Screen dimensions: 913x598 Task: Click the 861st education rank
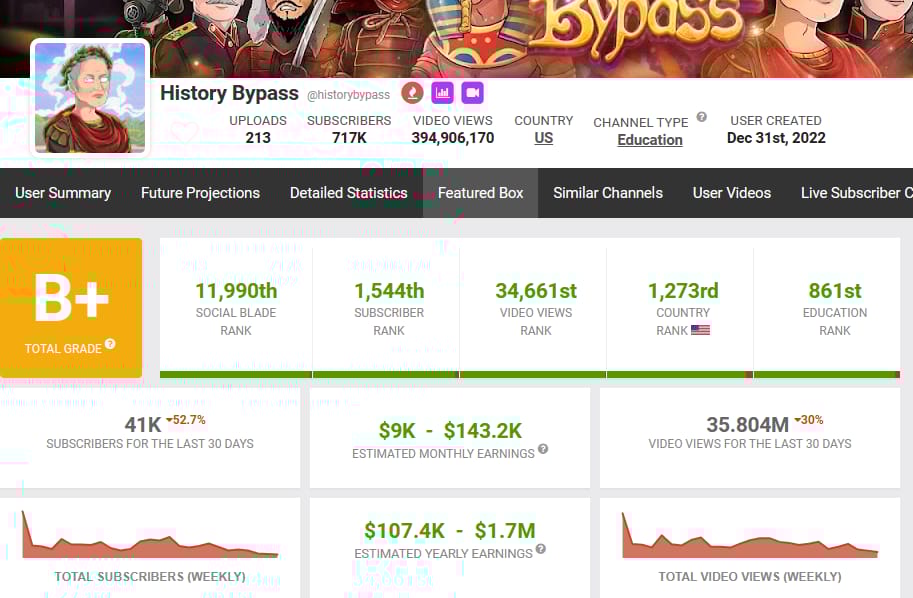(x=835, y=291)
